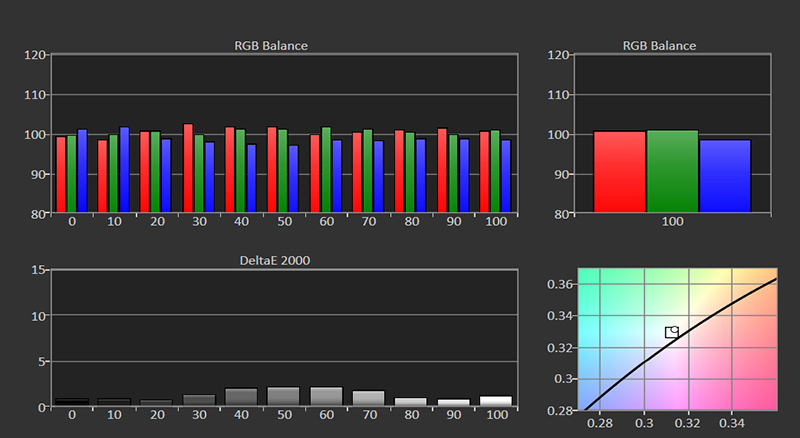
Task: Click the DeltaE 2000 bar at 20
Action: tap(157, 403)
